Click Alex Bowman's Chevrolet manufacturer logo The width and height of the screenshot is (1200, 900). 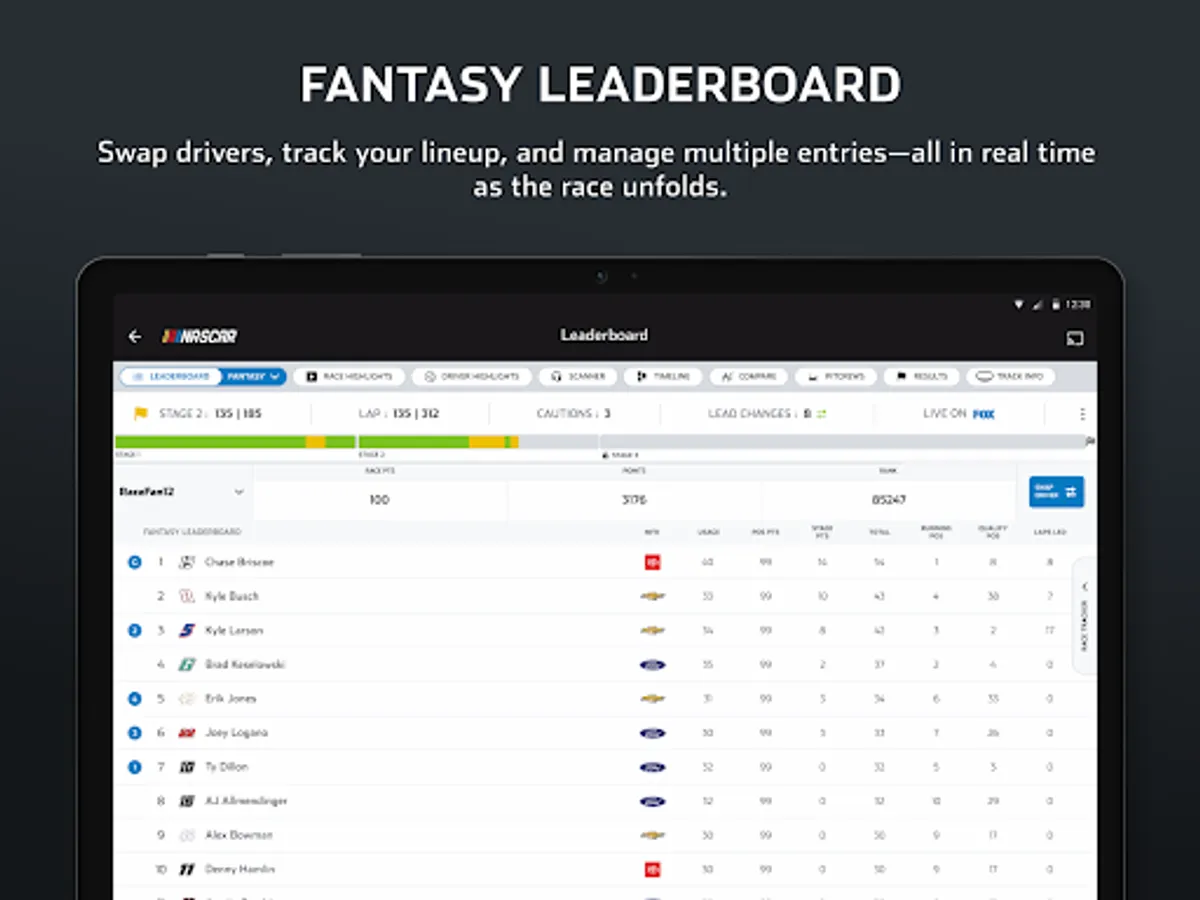(x=653, y=835)
